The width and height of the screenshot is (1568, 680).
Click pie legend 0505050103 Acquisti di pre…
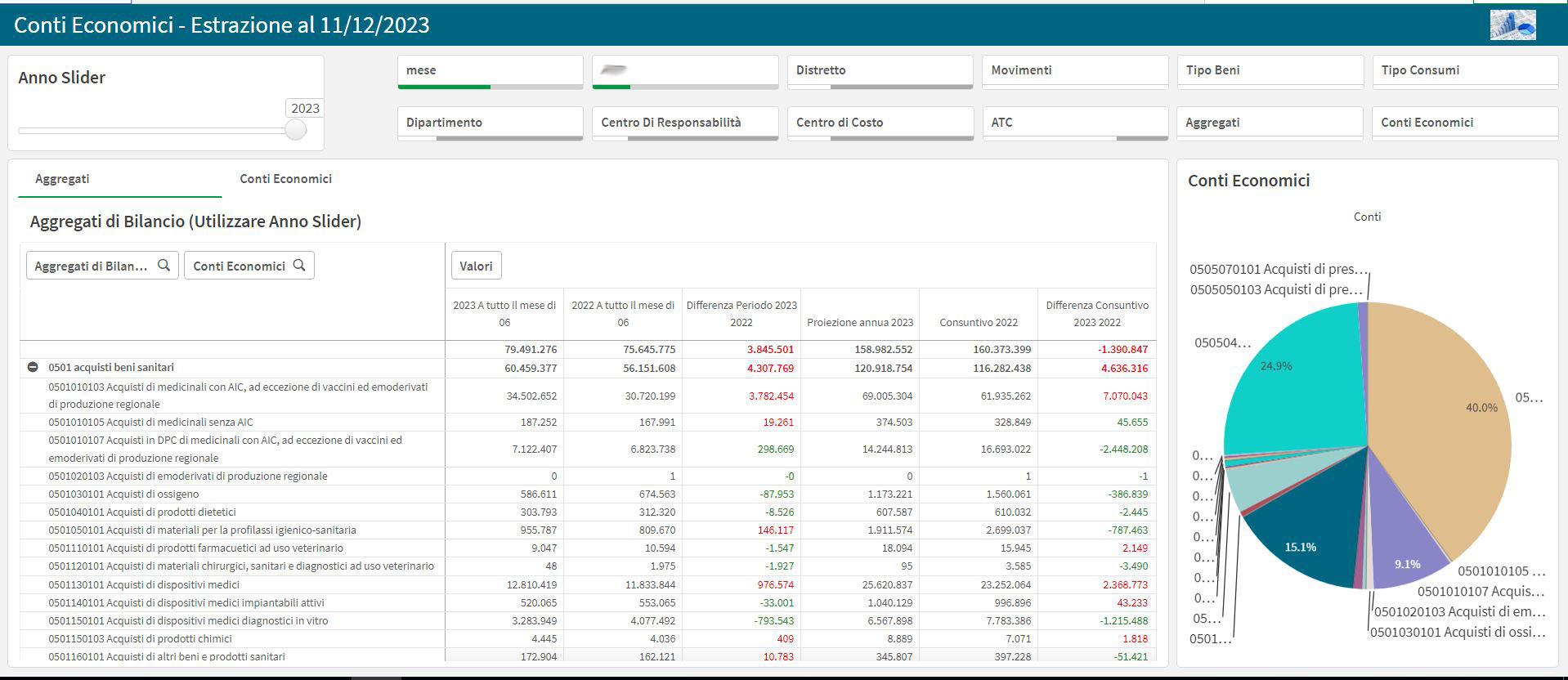(1276, 289)
